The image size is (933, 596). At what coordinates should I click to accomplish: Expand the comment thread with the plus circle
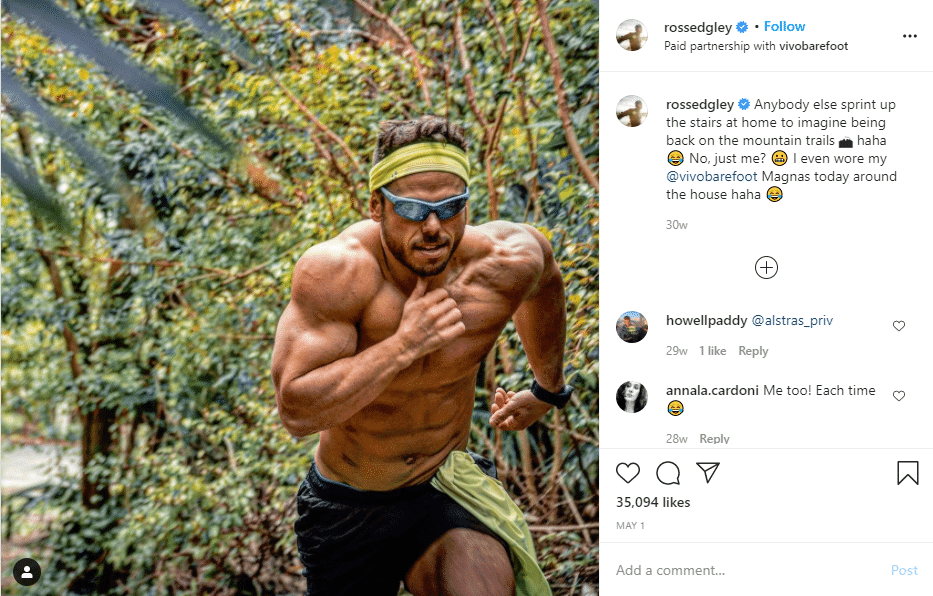(x=766, y=267)
